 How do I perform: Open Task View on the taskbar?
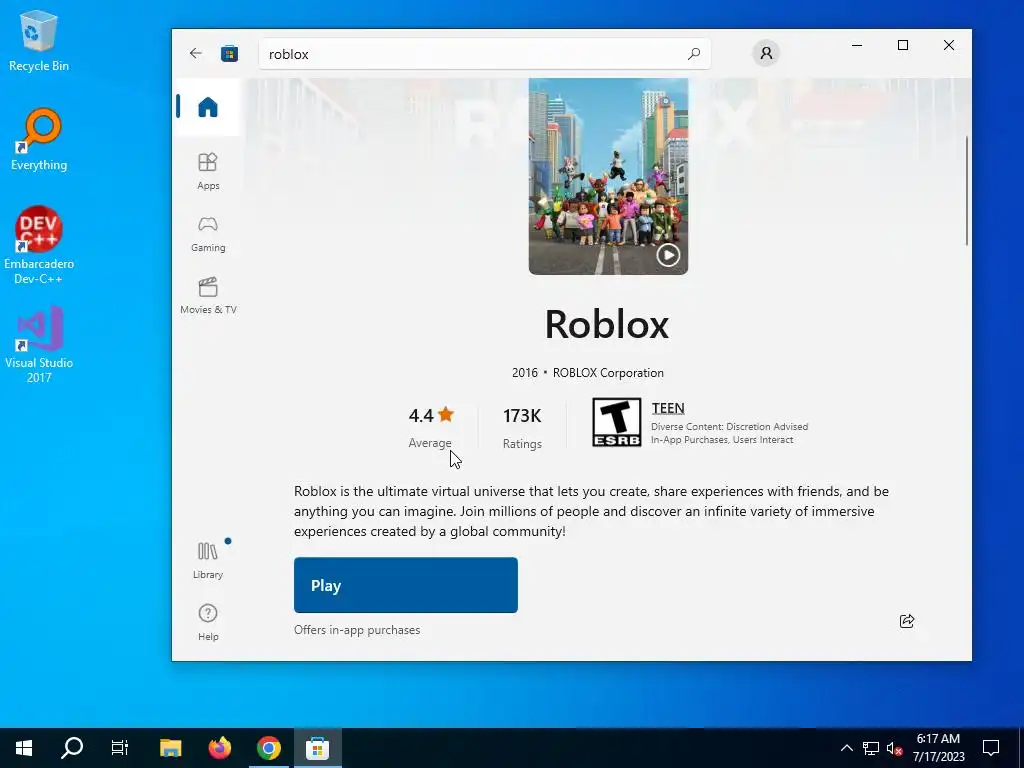click(120, 748)
